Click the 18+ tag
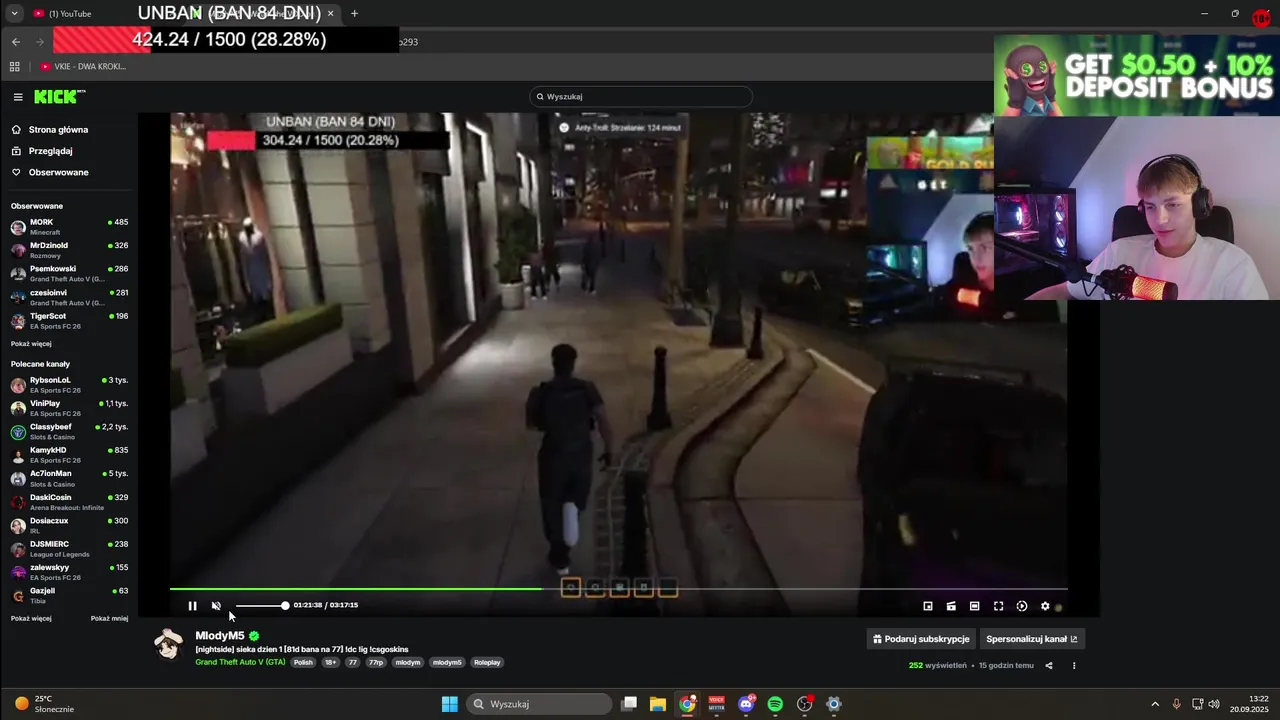This screenshot has width=1280, height=720. (330, 662)
